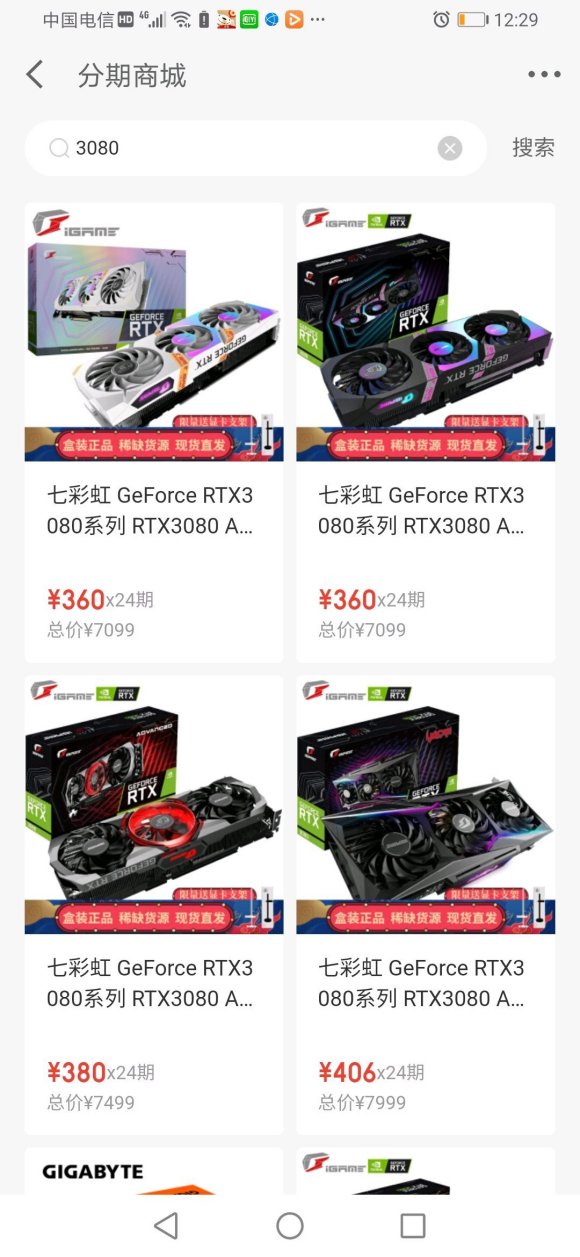The height and width of the screenshot is (1257, 580).
Task: Tap the Android home circle button
Action: click(290, 1225)
